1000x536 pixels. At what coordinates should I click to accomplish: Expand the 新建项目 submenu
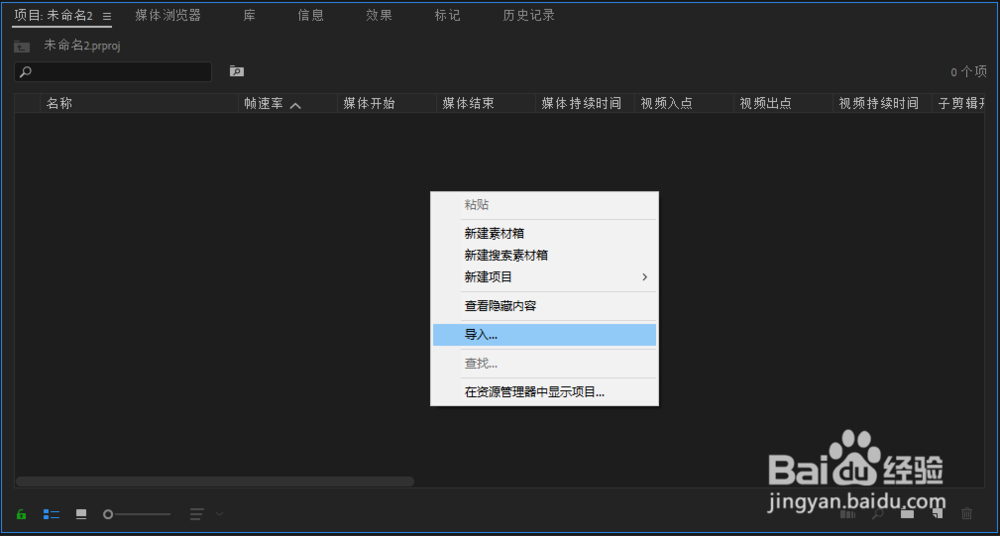pyautogui.click(x=545, y=277)
